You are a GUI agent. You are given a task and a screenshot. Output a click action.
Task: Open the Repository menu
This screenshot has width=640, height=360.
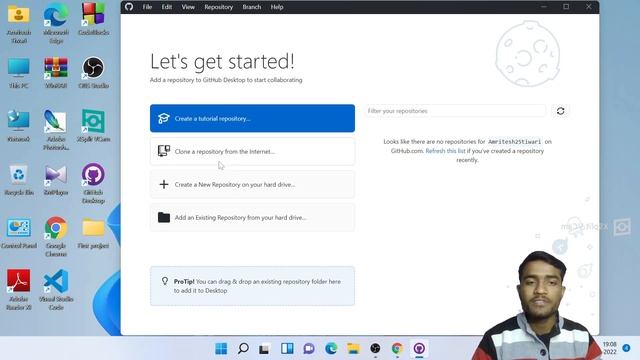(218, 7)
